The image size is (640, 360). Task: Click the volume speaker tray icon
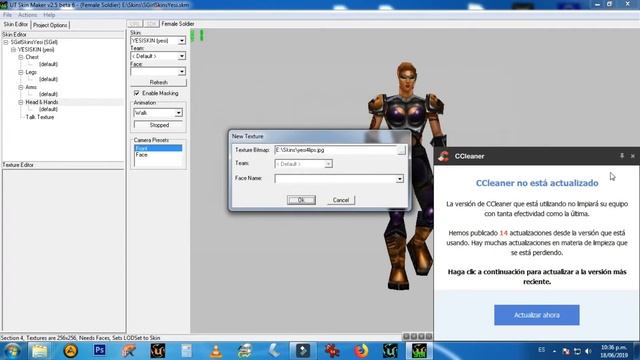[588, 351]
